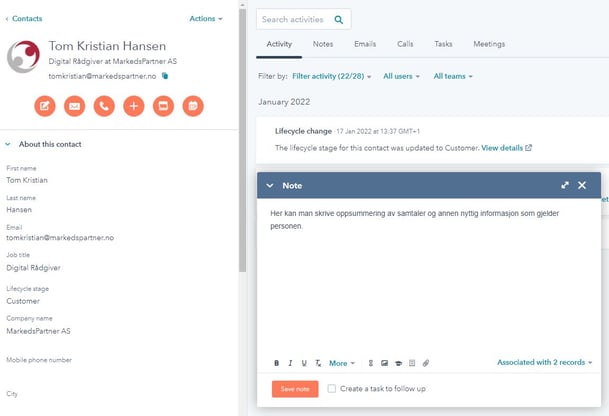Open the Actions dropdown menu
Viewport: 609px width, 416px height.
tap(206, 19)
